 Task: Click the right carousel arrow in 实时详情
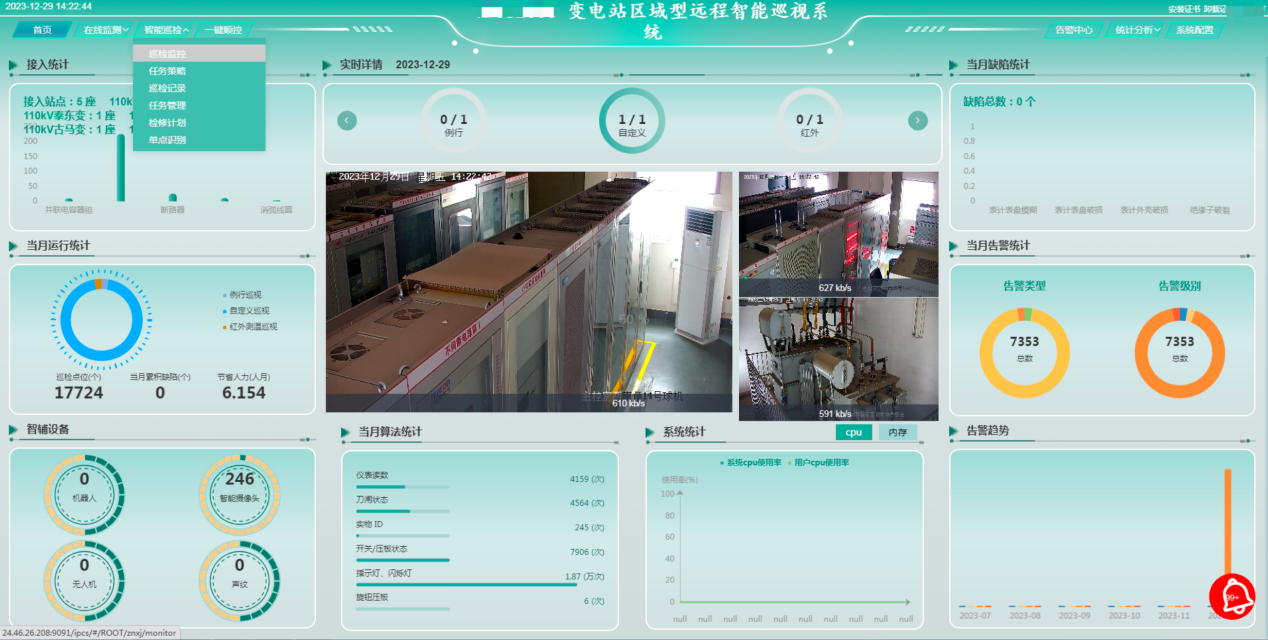pyautogui.click(x=917, y=121)
